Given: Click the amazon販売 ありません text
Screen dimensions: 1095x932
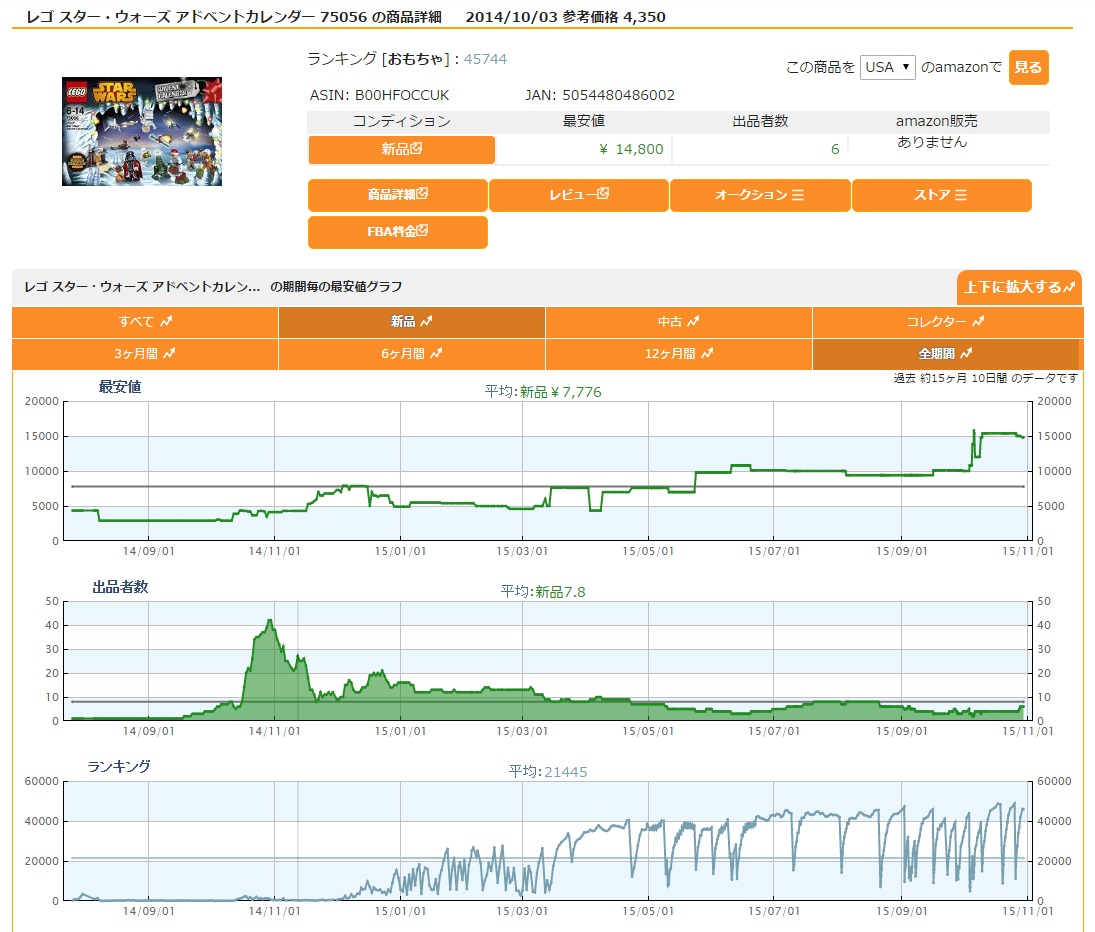Looking at the screenshot, I should (932, 142).
